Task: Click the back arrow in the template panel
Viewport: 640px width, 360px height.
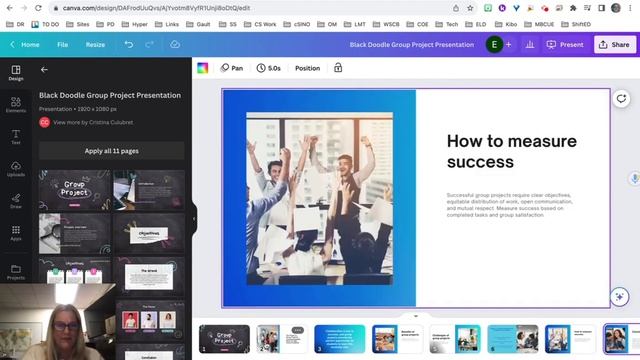Action: point(44,70)
